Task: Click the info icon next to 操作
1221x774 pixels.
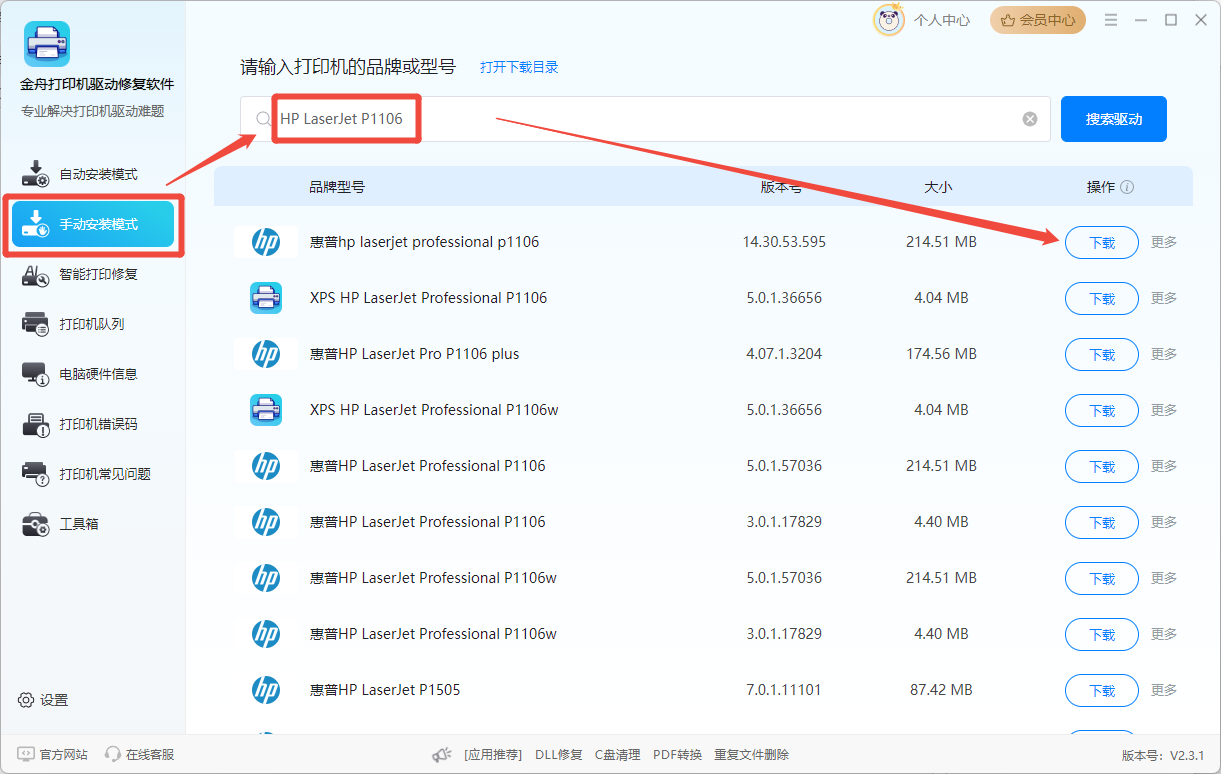Action: (x=1127, y=187)
